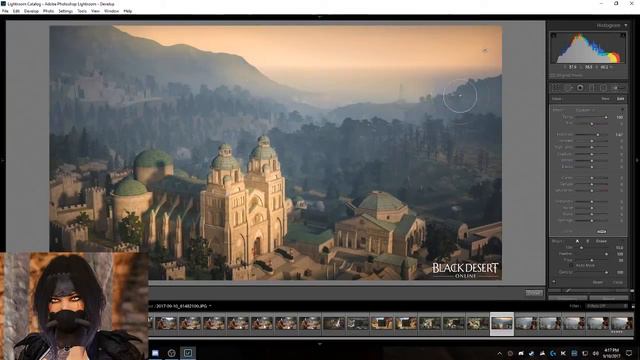Click the Previous button at the panel bottom
640x360 pixels.
coord(568,298)
